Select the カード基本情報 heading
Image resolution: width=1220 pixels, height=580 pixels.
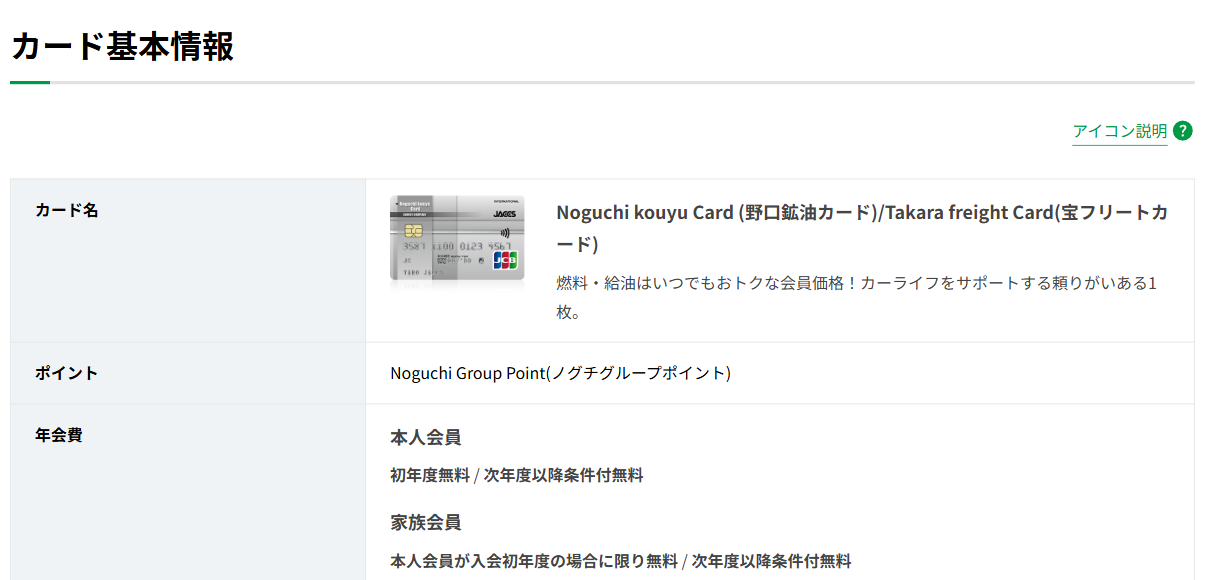pos(122,46)
